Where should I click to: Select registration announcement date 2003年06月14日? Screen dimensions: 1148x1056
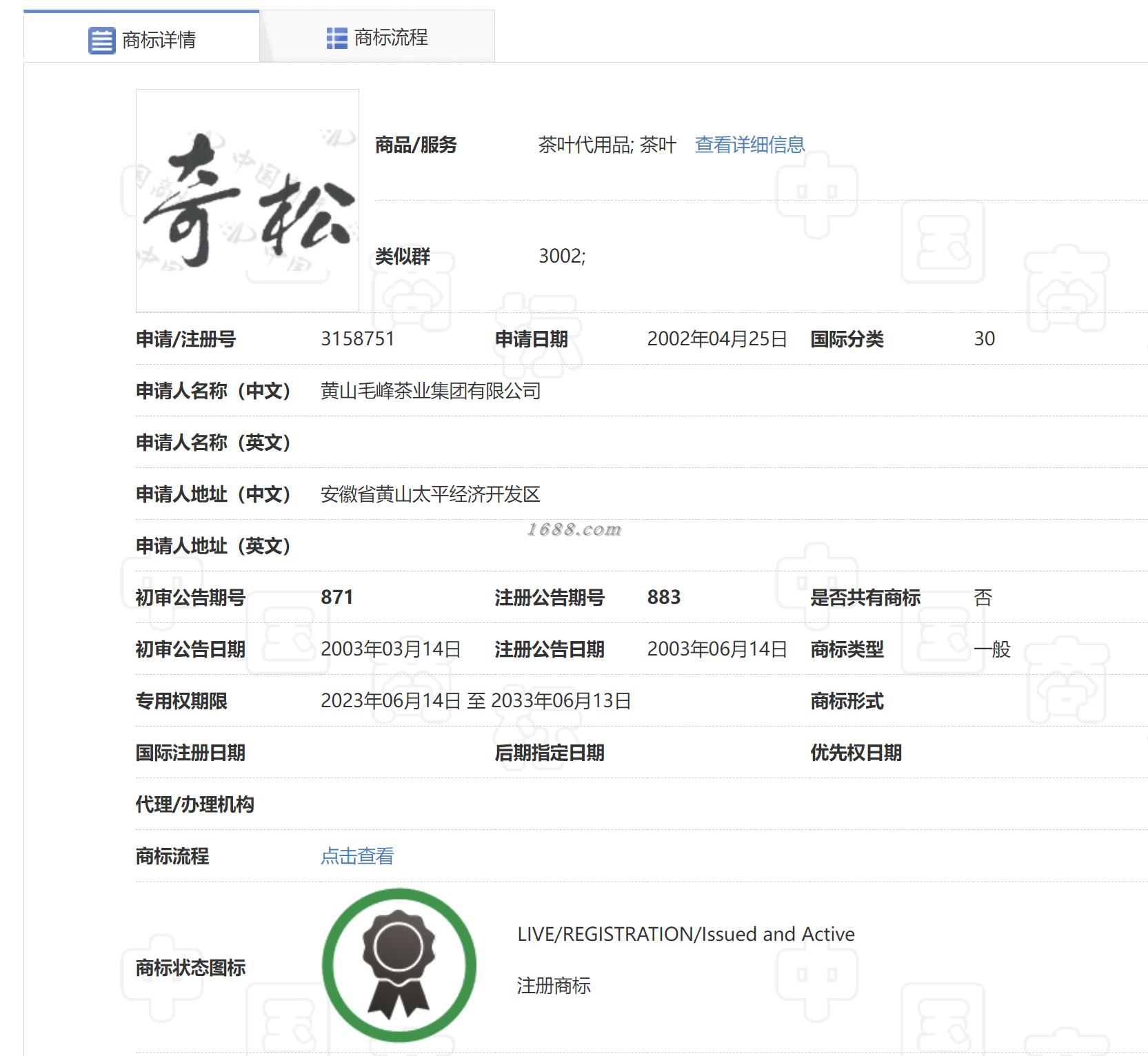pos(717,649)
